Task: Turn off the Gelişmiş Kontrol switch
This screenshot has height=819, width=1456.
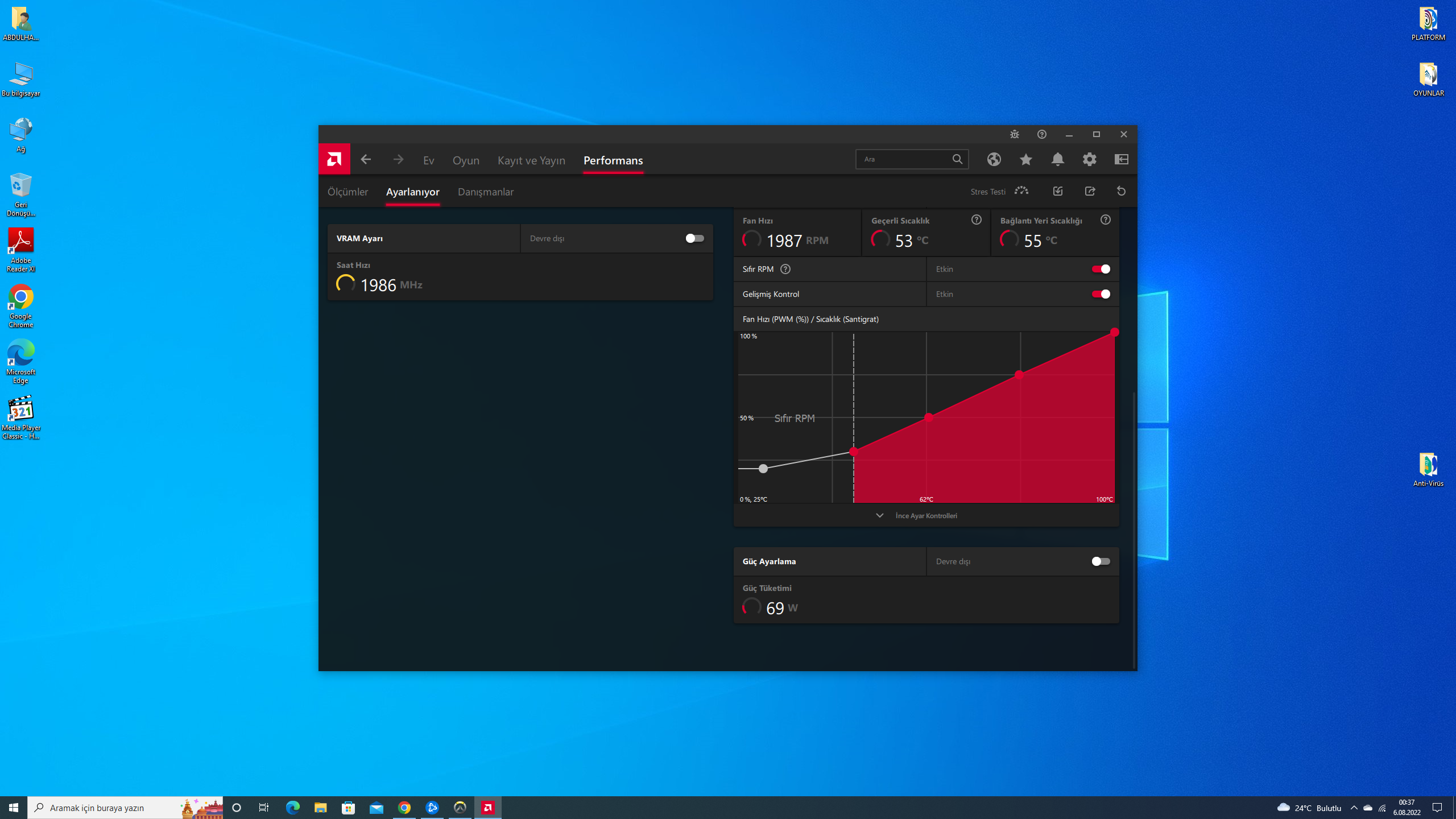Action: (x=1100, y=294)
